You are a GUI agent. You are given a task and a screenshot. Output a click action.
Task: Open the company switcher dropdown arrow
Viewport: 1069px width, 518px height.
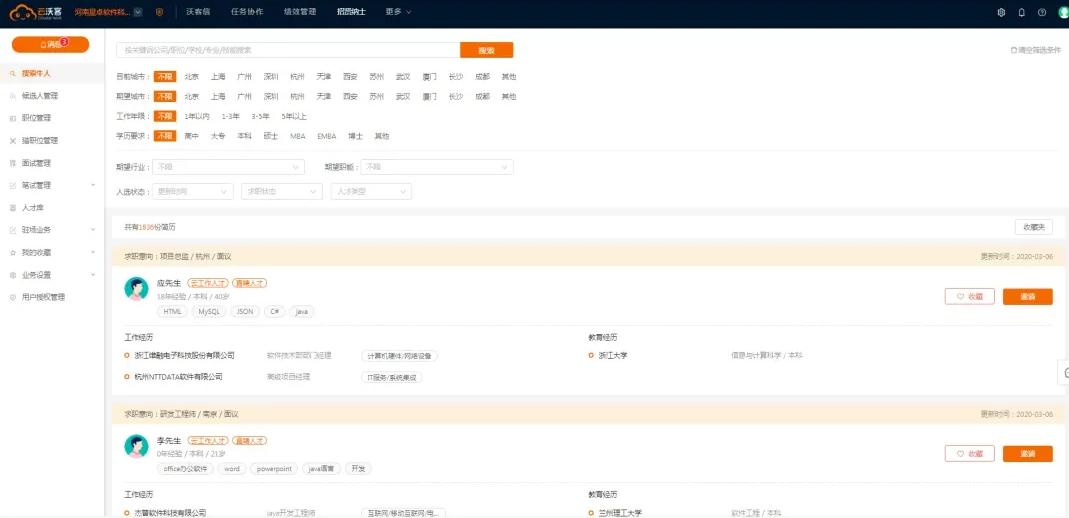(138, 12)
